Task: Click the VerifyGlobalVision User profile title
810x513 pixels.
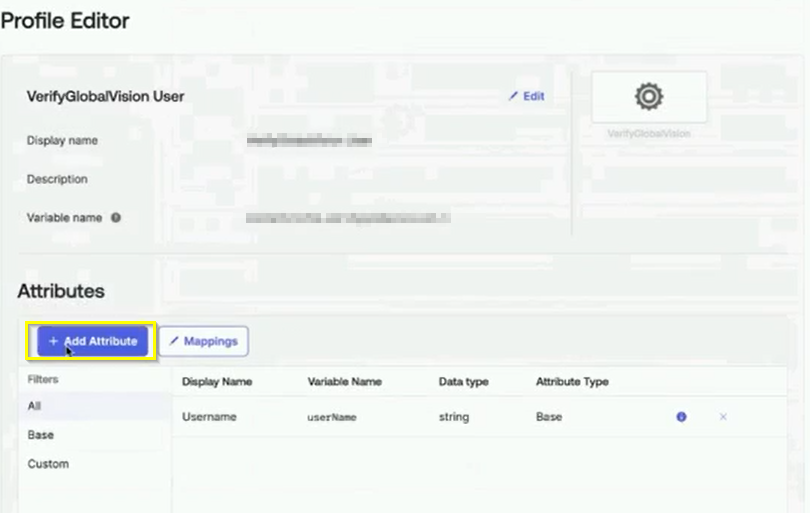Action: point(105,97)
